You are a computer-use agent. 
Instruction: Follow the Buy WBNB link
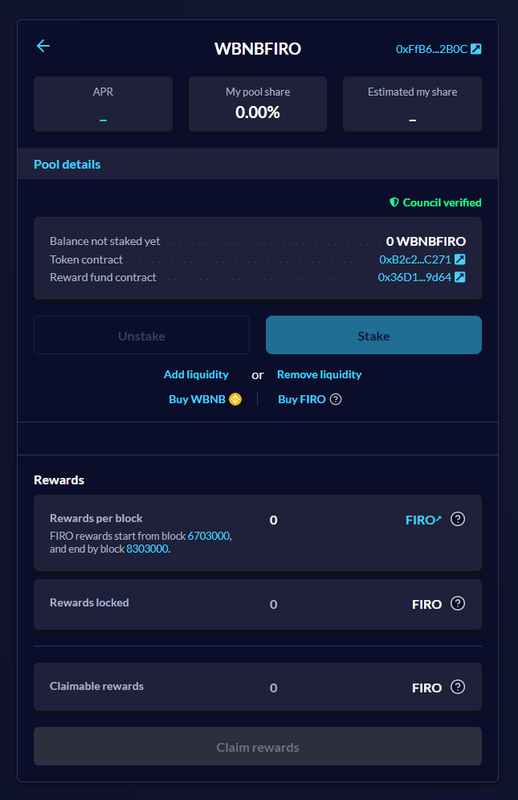click(x=197, y=399)
